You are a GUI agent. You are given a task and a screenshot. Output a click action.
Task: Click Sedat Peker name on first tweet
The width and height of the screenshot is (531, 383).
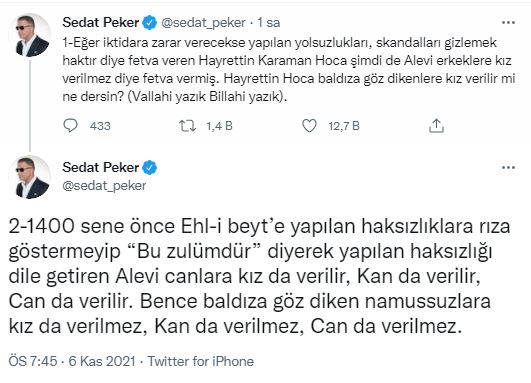coord(101,23)
